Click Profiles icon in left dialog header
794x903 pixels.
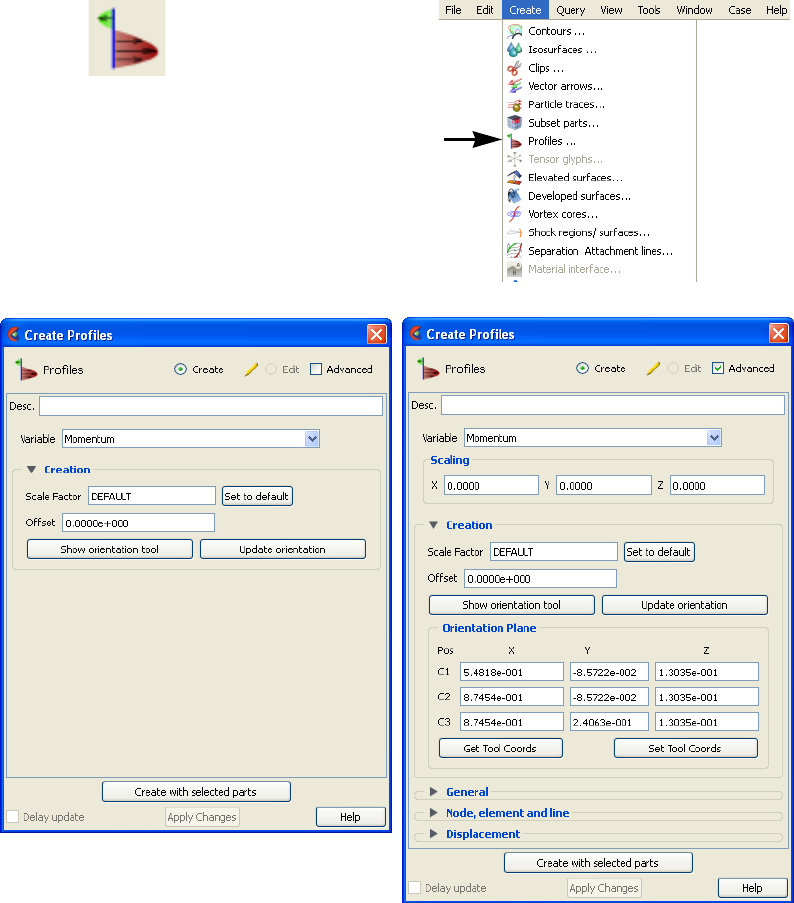(26, 370)
